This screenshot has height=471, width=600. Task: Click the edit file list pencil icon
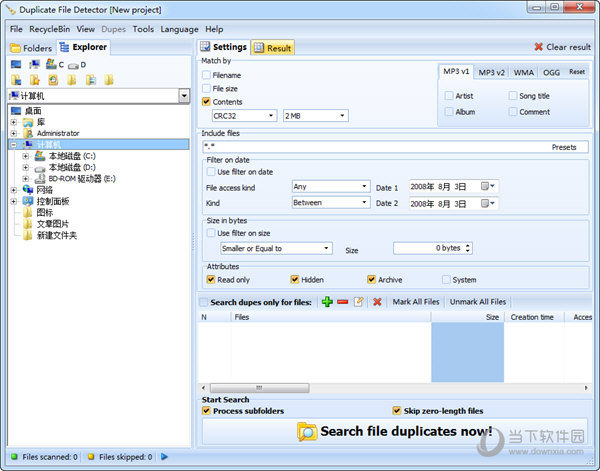point(359,302)
